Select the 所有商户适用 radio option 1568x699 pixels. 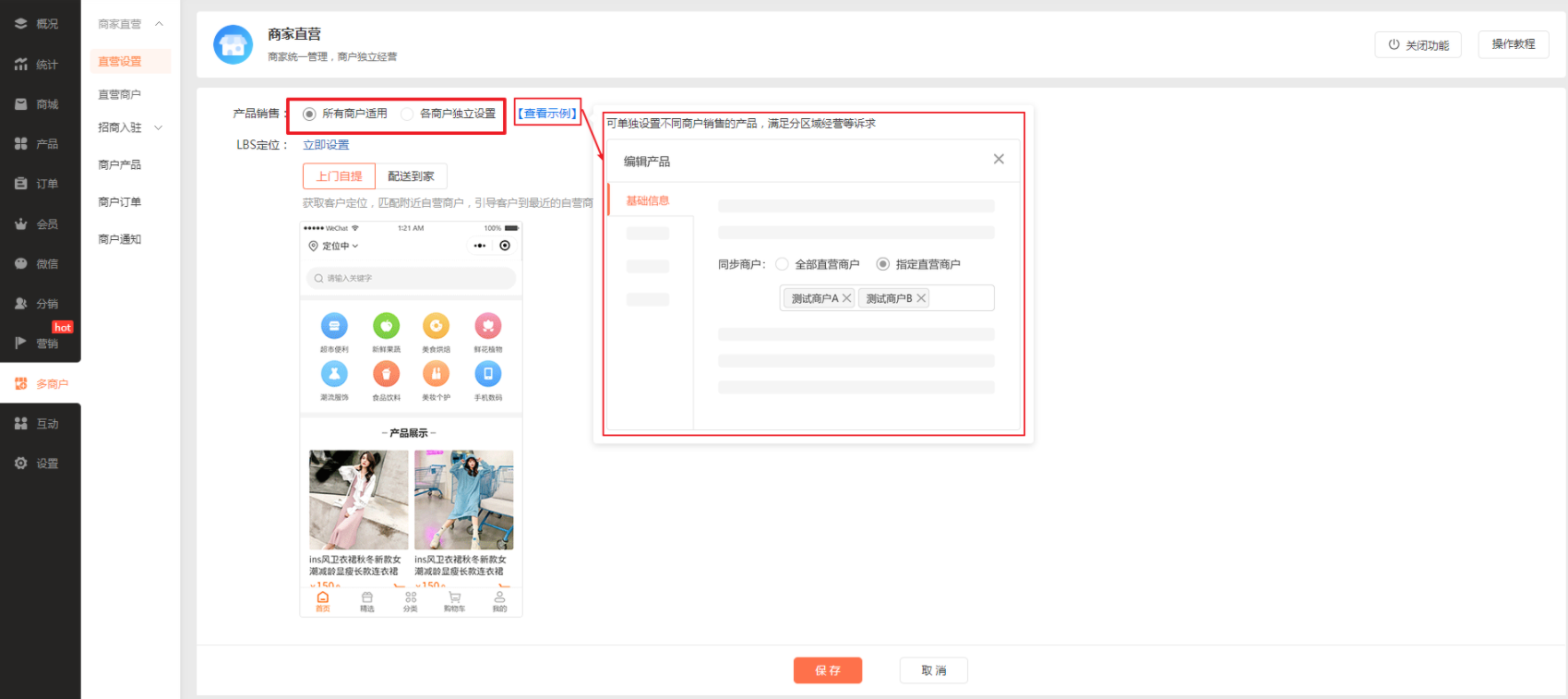[x=309, y=114]
